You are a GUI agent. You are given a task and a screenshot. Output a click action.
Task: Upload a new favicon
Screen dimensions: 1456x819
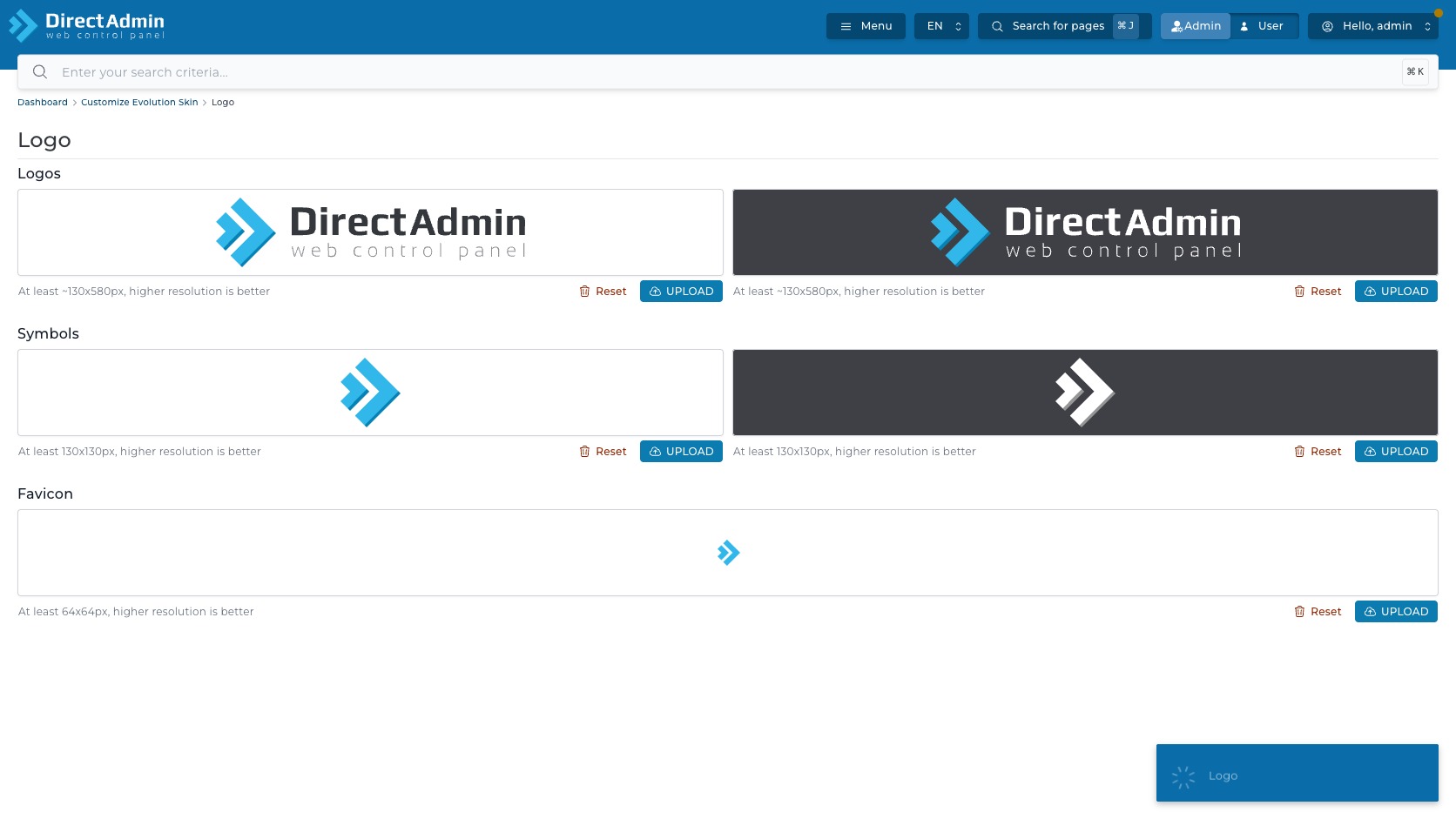point(1396,612)
